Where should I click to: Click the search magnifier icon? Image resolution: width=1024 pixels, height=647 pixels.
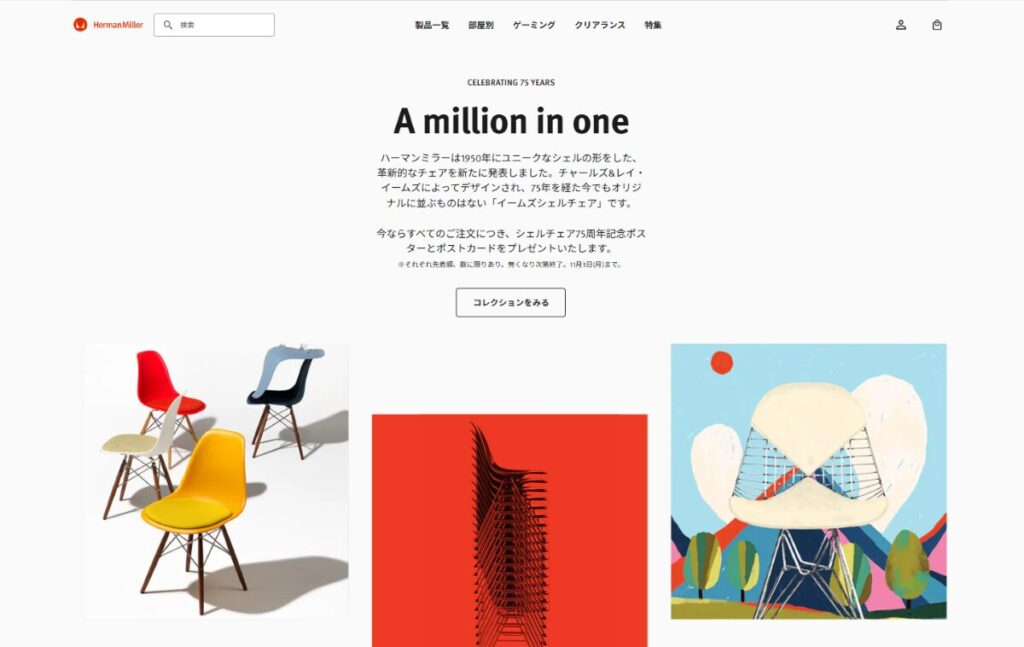(x=168, y=25)
